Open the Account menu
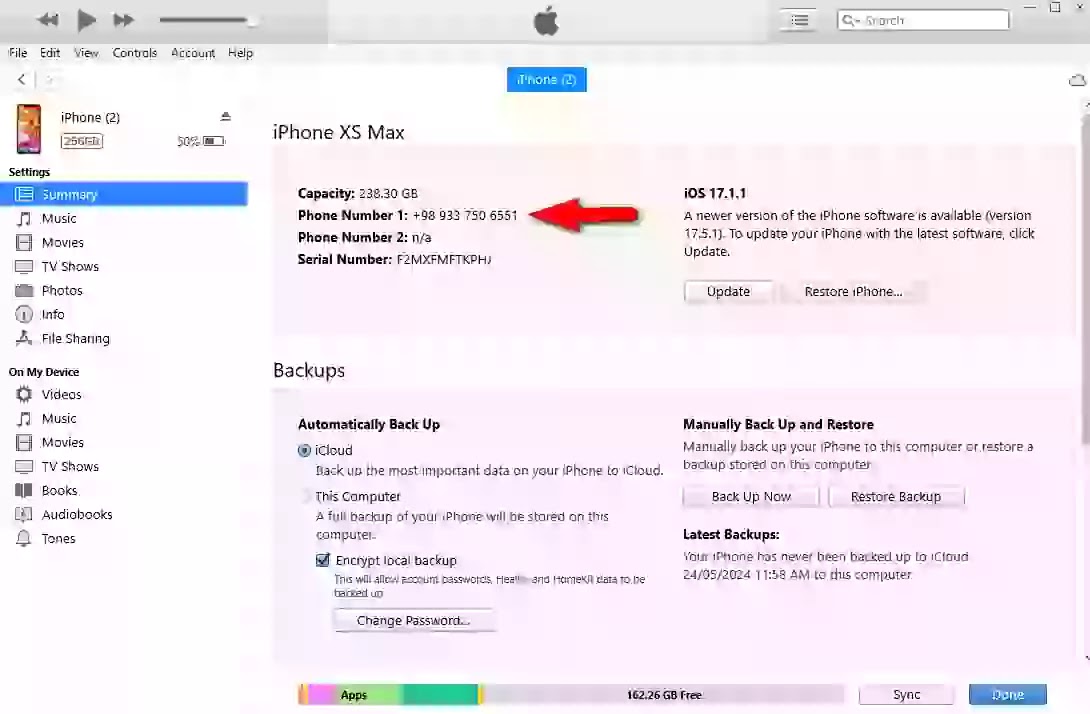 pos(193,53)
